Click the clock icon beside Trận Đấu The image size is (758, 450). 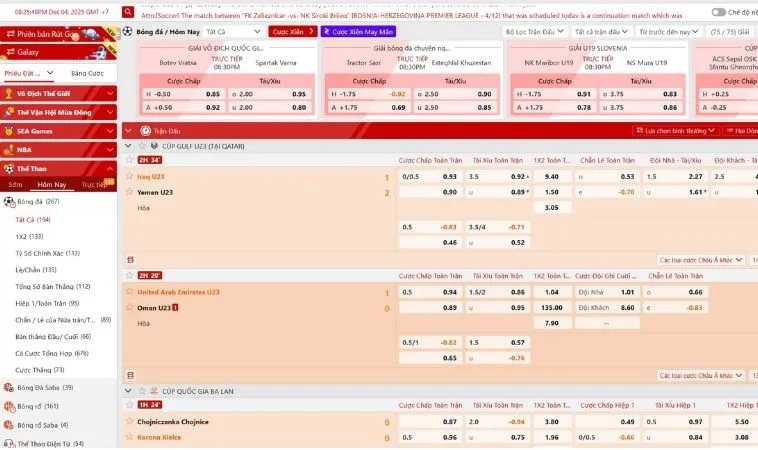(145, 130)
